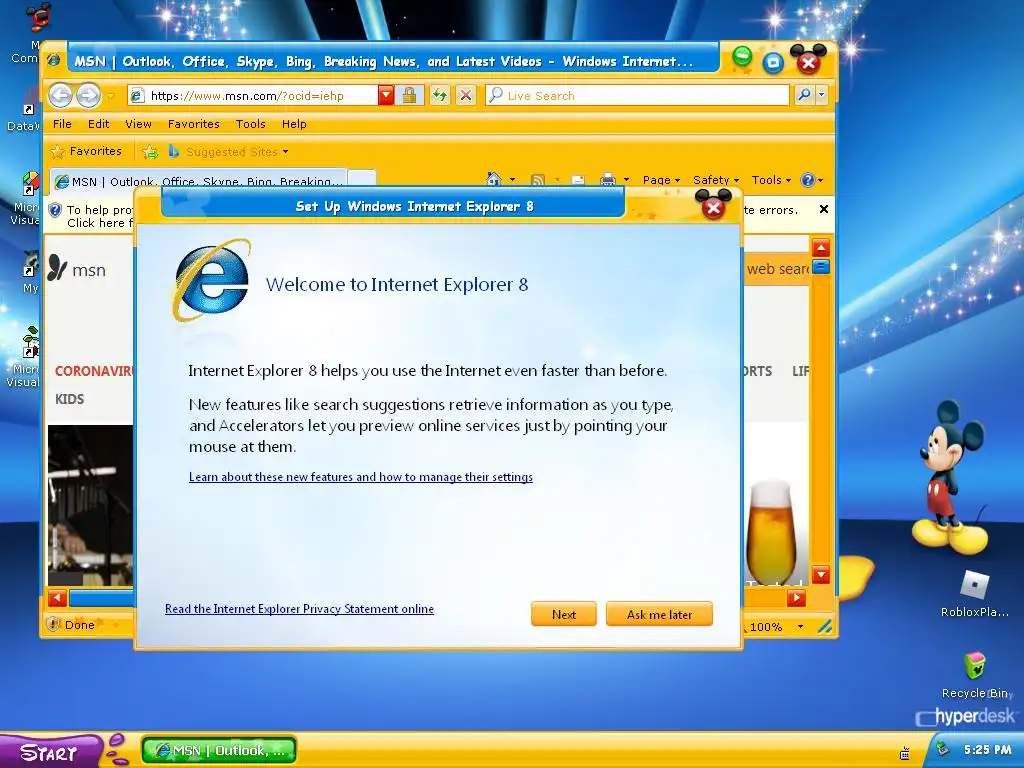
Task: Open the Favorites star button
Action: (x=87, y=152)
